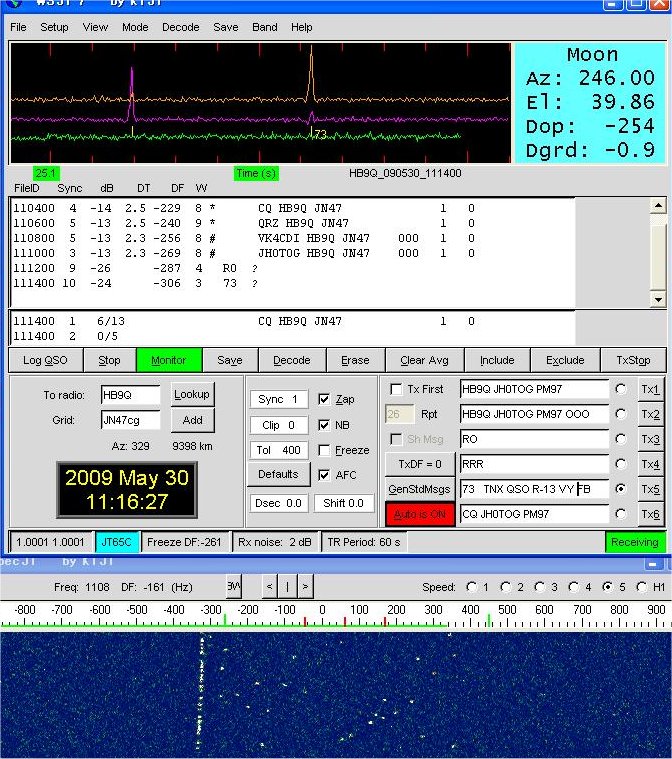Open the Decode menu
This screenshot has width=672, height=759.
(181, 27)
